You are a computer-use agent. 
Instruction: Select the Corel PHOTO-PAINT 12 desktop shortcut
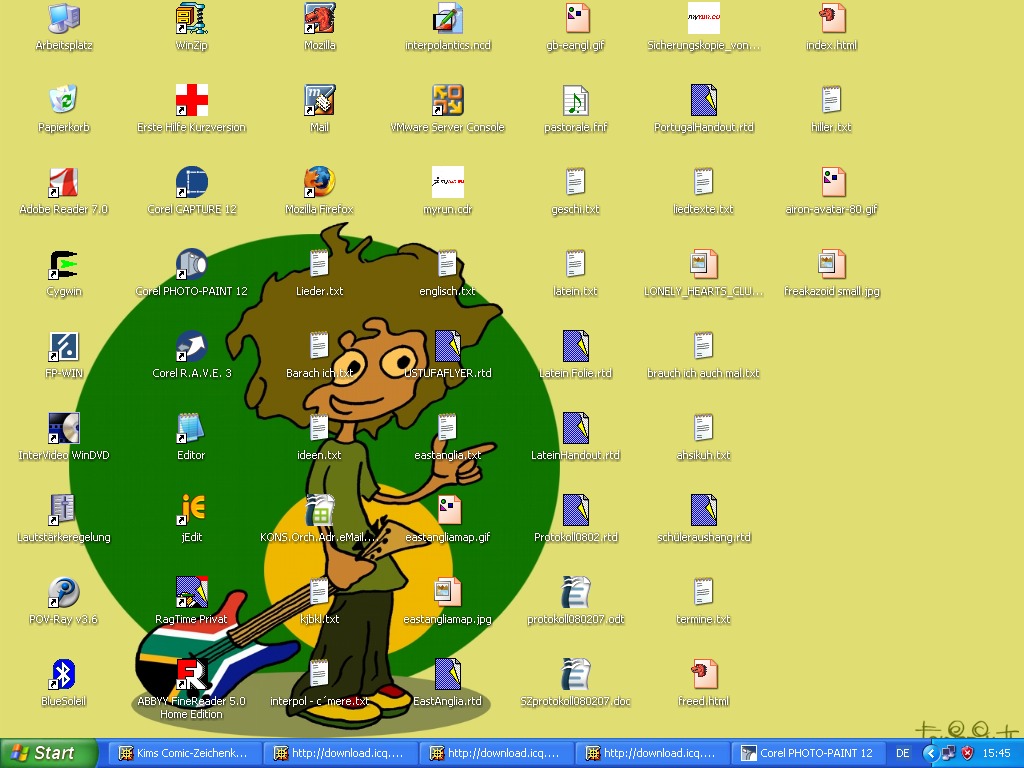point(191,265)
